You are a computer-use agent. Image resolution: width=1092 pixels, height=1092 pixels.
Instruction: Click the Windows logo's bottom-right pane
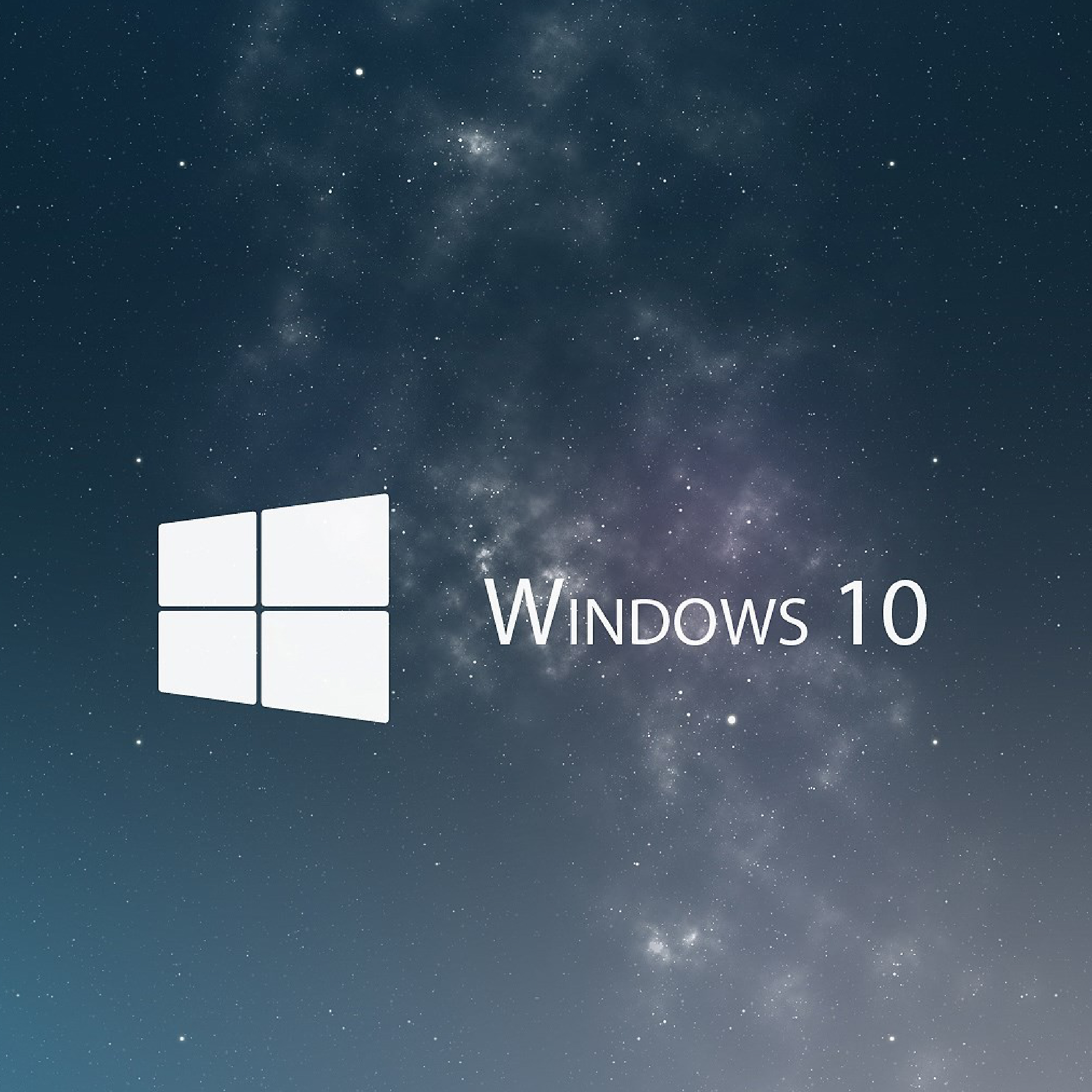coord(325,664)
